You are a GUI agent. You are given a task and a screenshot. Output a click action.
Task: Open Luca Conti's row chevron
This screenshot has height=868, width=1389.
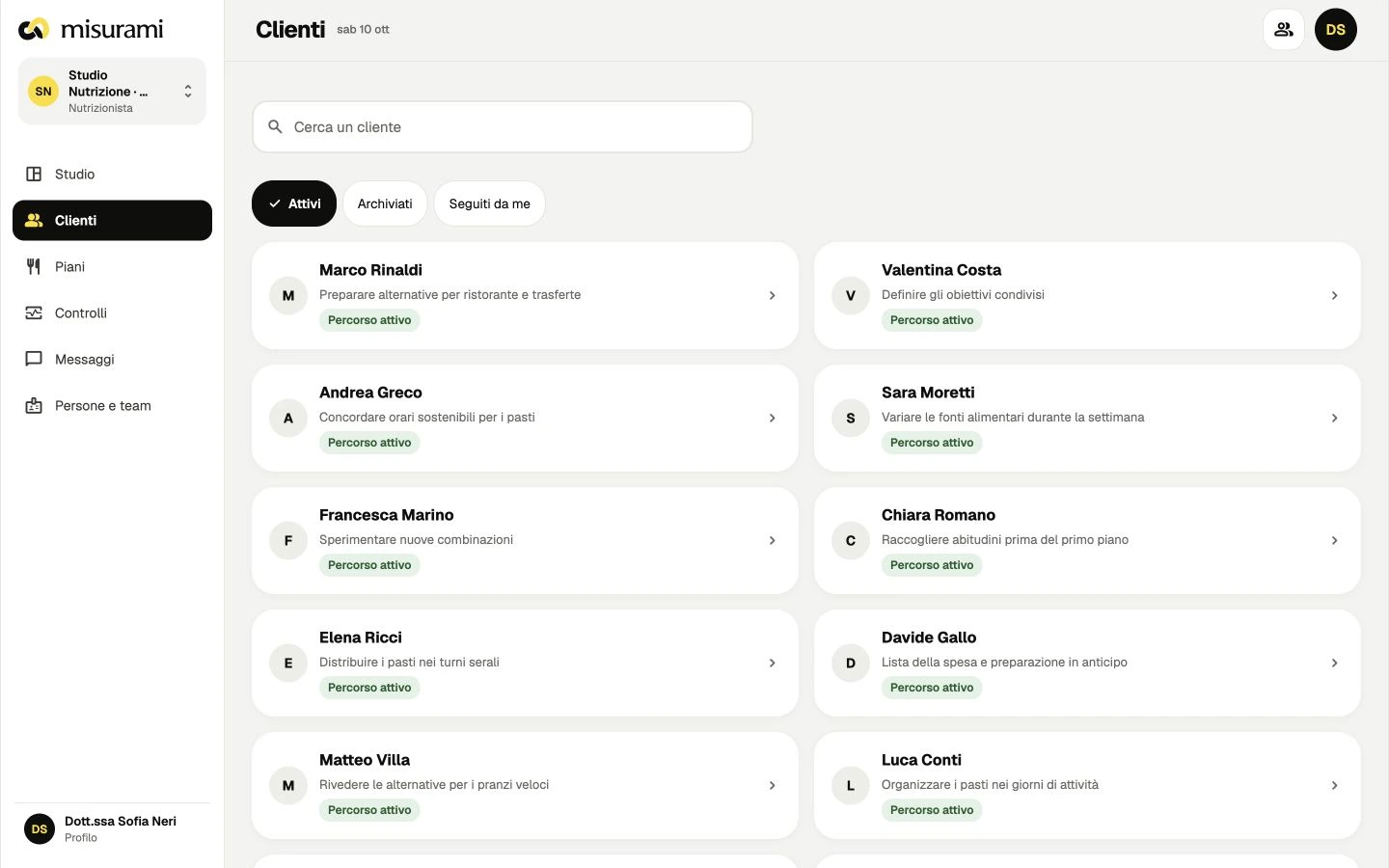pyautogui.click(x=1334, y=786)
